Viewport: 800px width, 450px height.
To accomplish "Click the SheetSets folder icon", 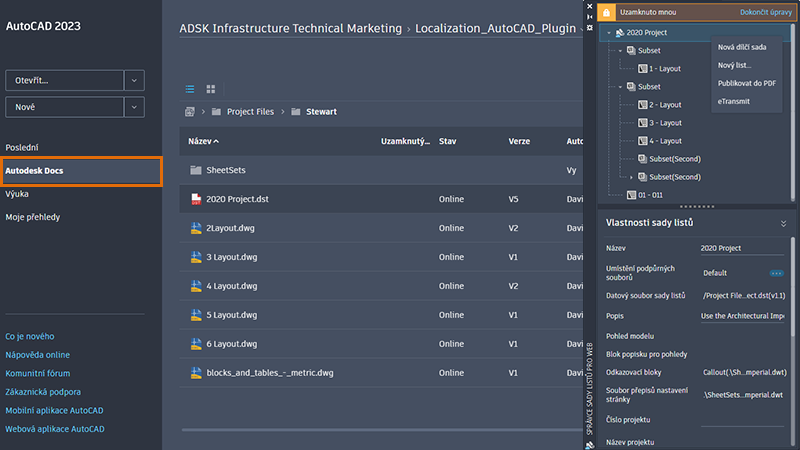I will [x=197, y=170].
